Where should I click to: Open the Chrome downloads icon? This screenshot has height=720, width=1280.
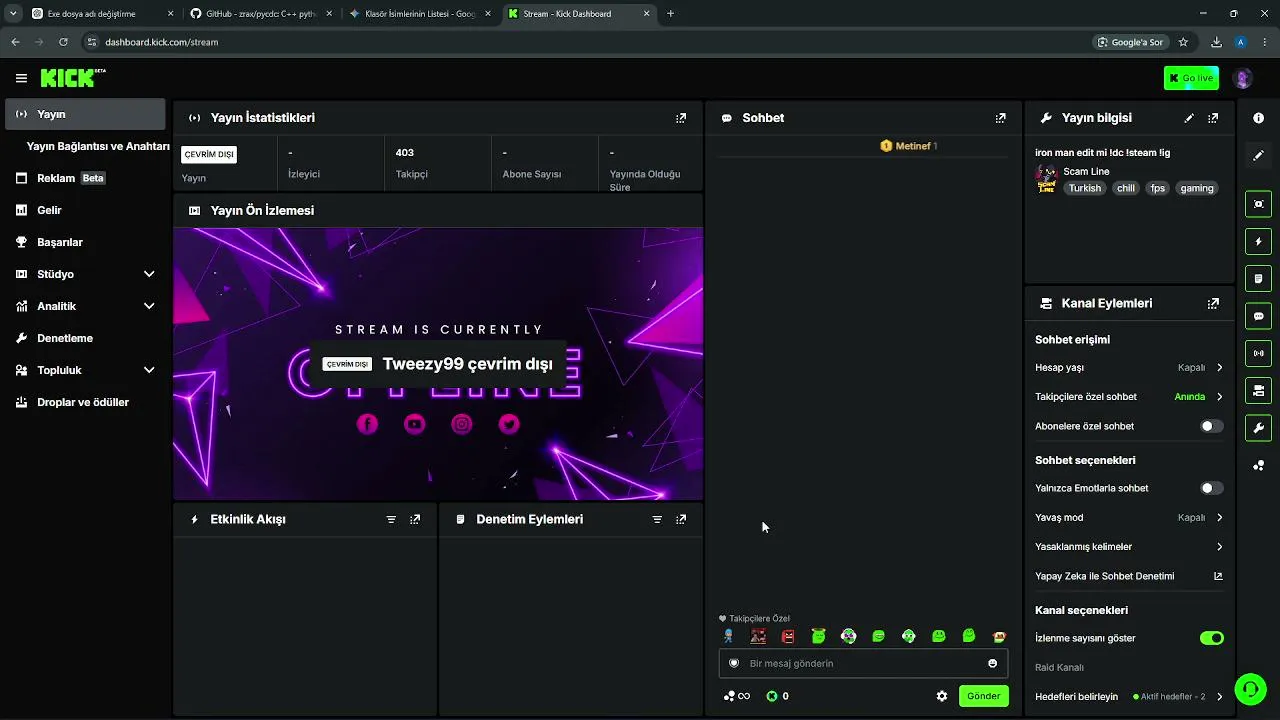[x=1216, y=42]
